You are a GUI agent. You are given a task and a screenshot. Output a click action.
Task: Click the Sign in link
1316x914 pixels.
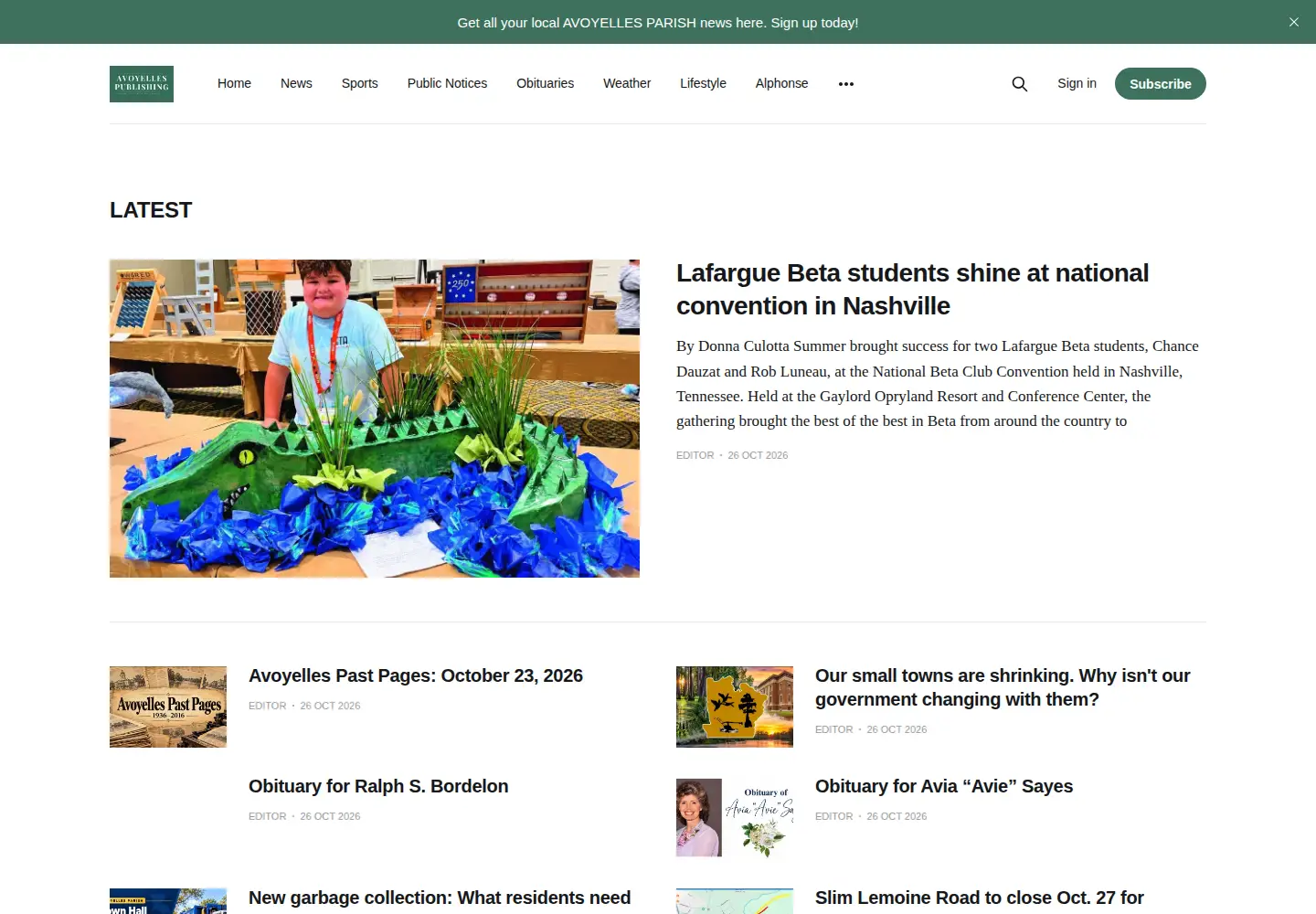click(x=1077, y=83)
